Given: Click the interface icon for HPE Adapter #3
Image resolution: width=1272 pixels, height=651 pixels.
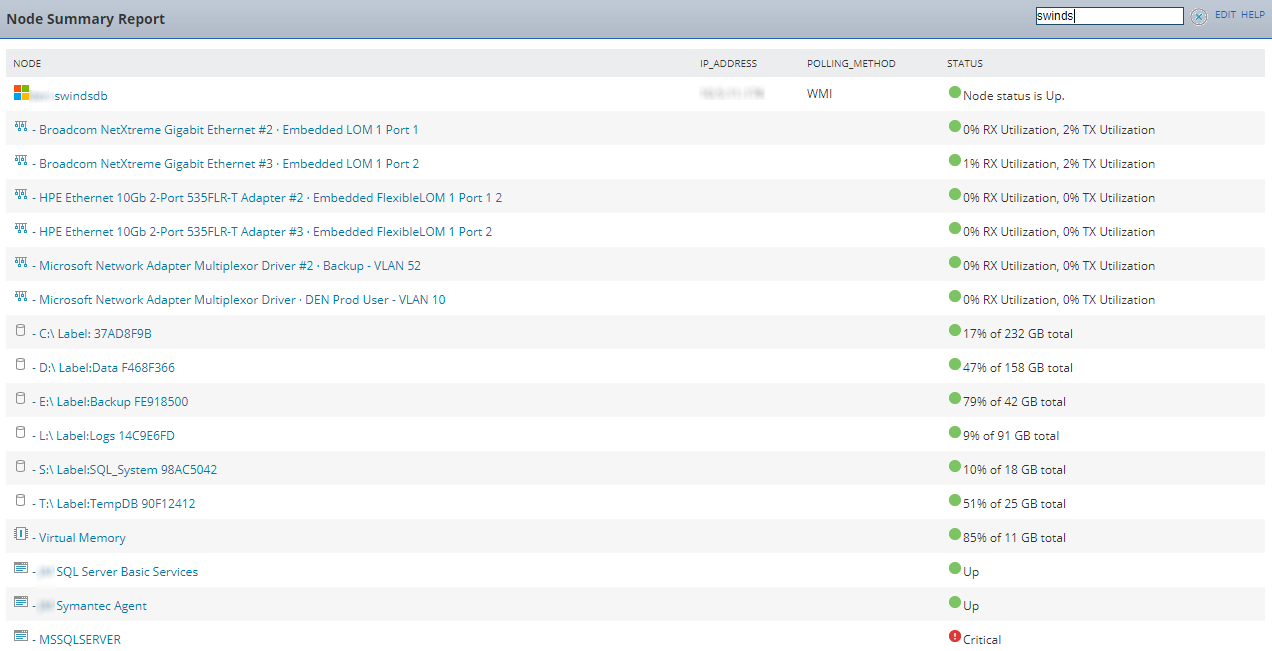Looking at the screenshot, I should [21, 229].
